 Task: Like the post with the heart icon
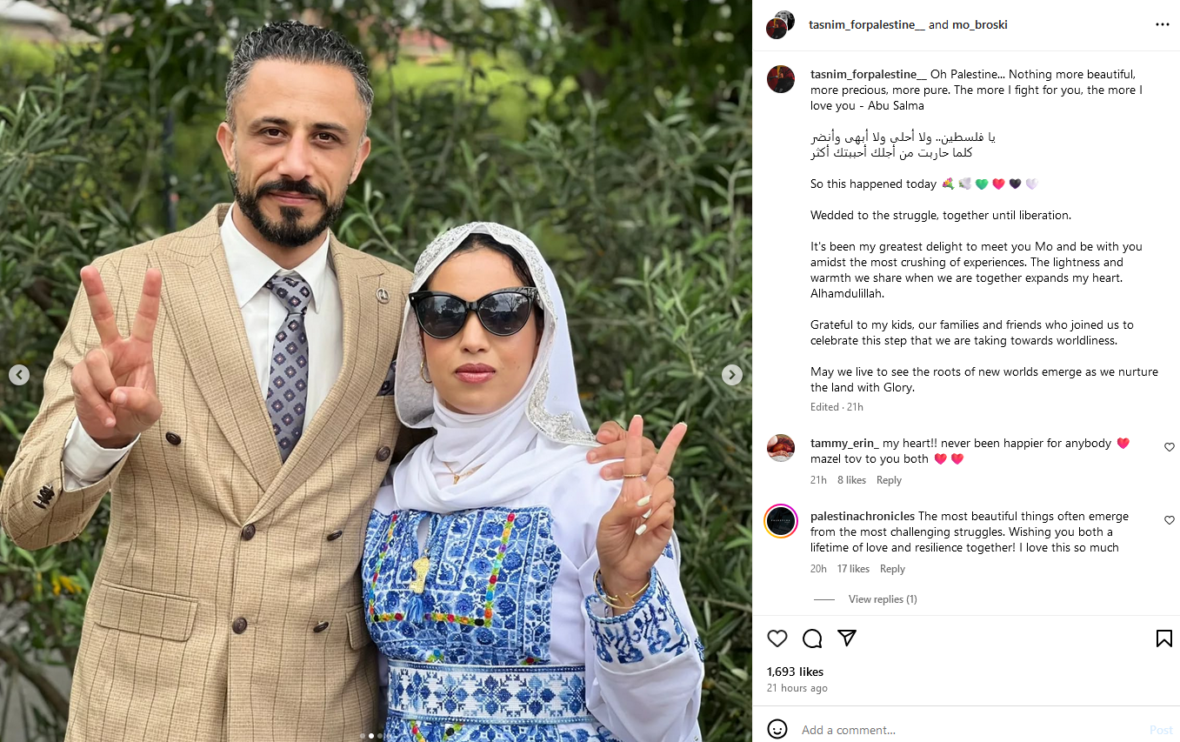tap(777, 639)
